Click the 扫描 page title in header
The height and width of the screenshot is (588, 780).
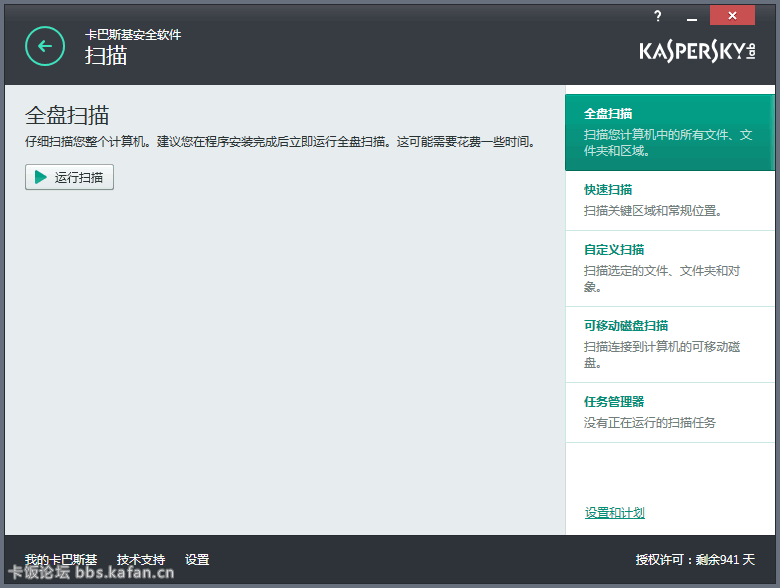106,55
